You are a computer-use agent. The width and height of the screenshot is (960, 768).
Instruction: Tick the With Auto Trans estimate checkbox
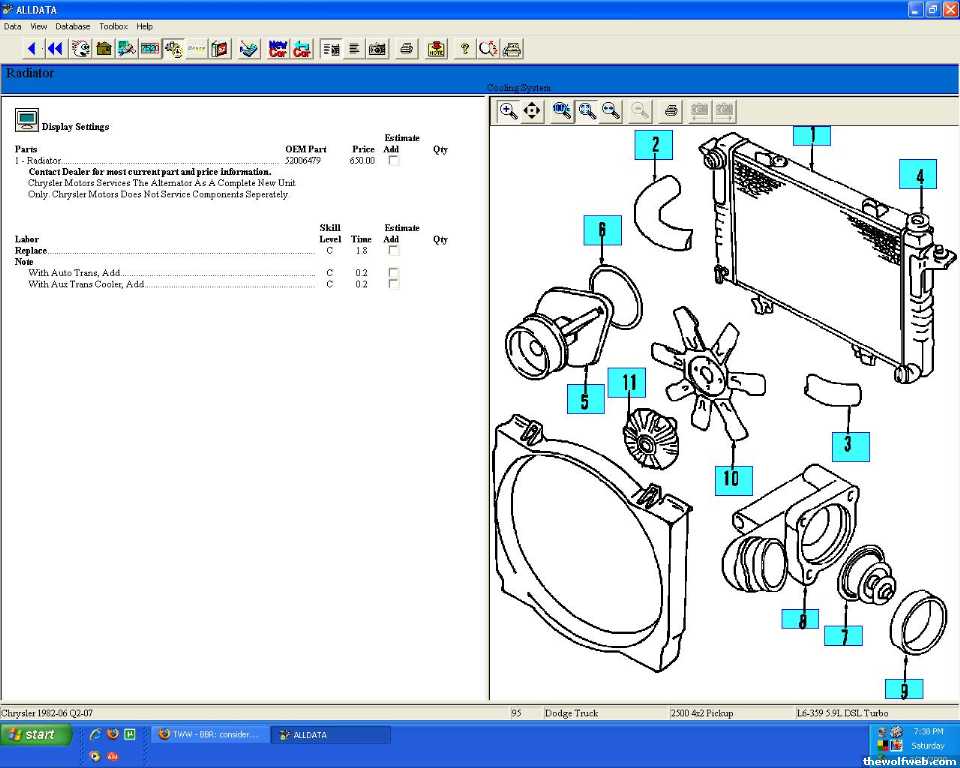(393, 272)
